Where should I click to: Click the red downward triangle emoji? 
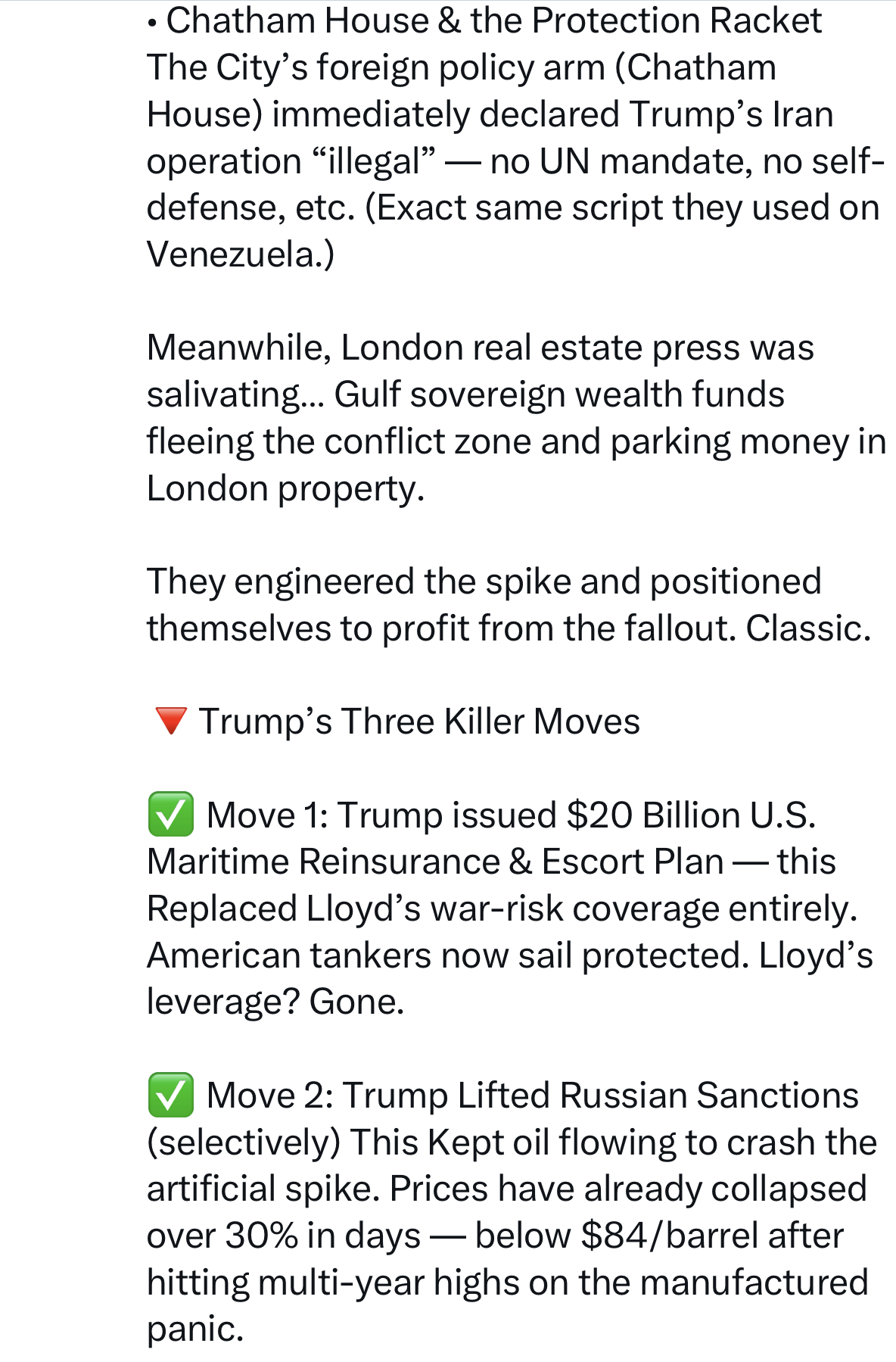[x=170, y=721]
